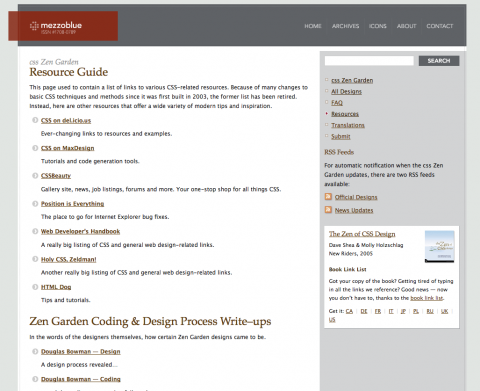Open the HOME navigation item
480x391 pixels.
(x=313, y=26)
